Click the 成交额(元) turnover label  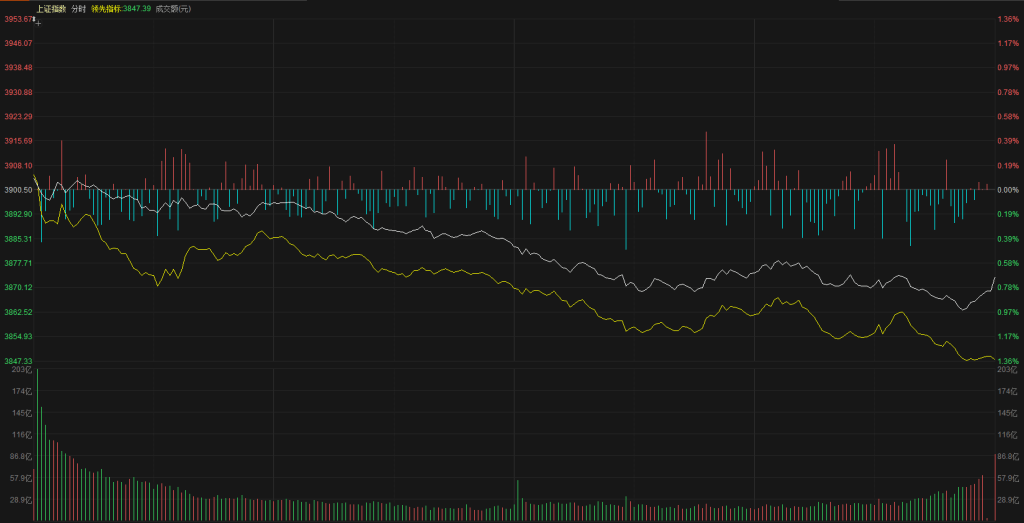(x=173, y=8)
